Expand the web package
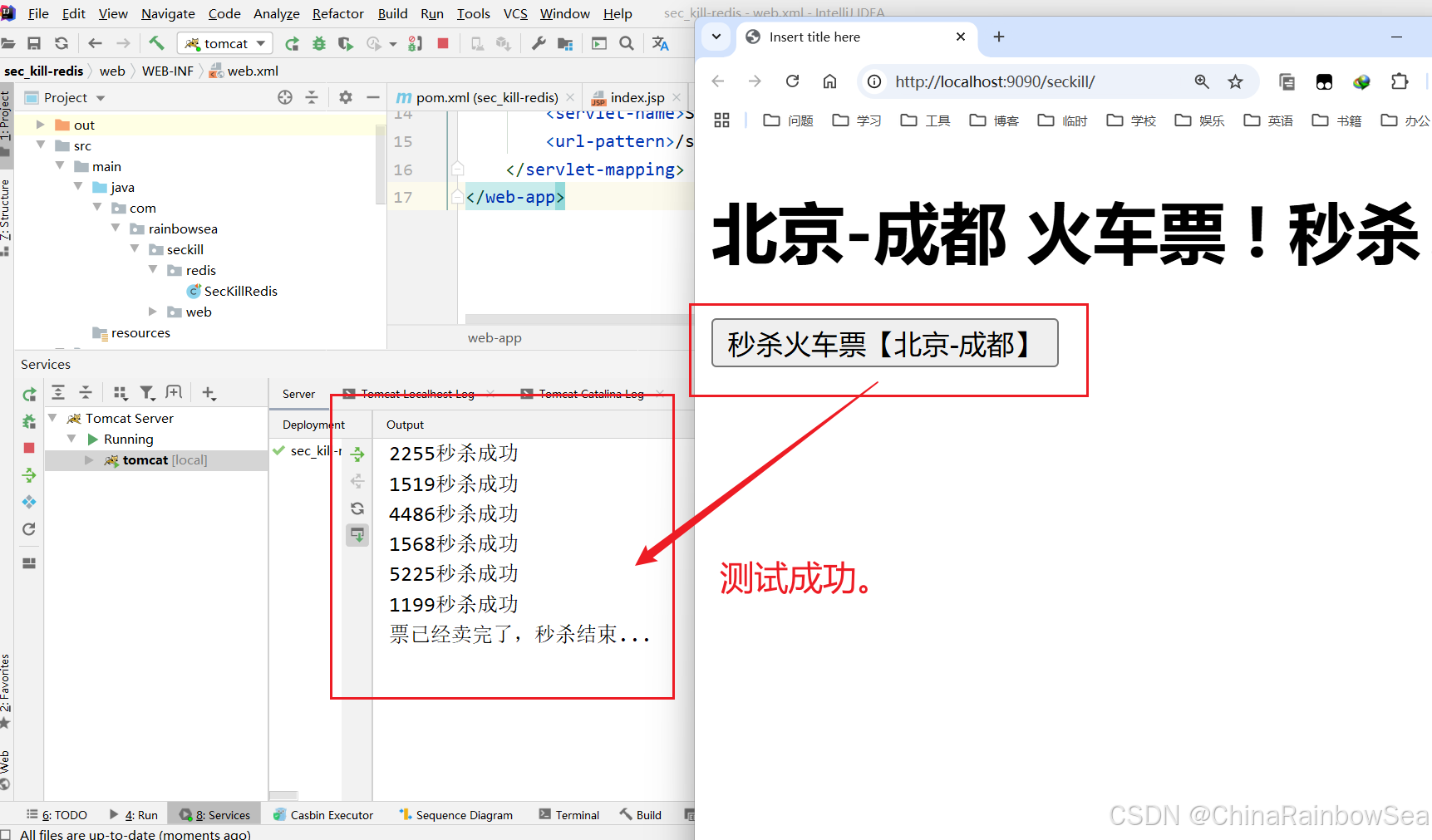This screenshot has width=1432, height=840. pyautogui.click(x=153, y=312)
